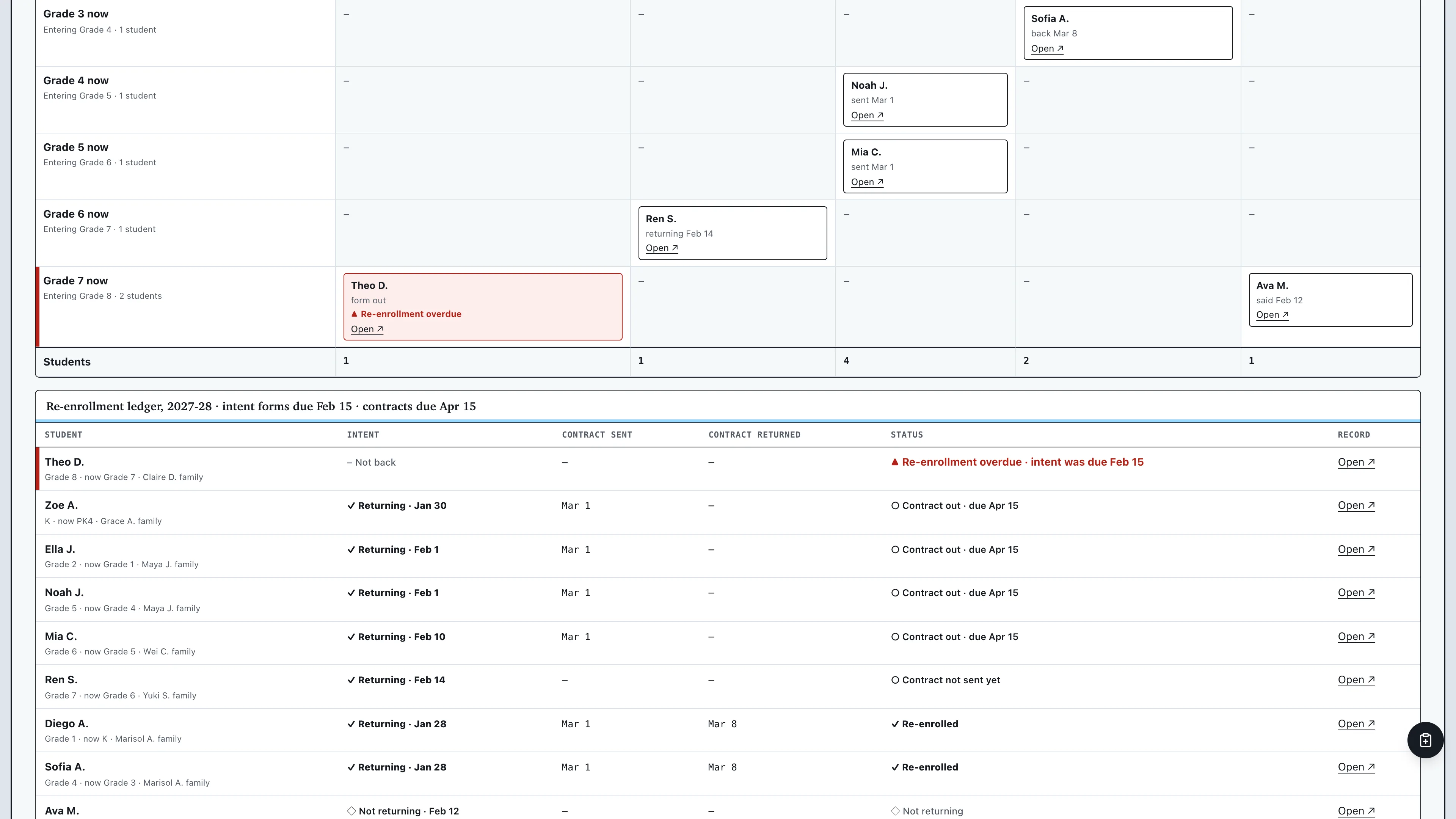Click Diego A. name in the ledger
The width and height of the screenshot is (1456, 819).
coord(67,724)
